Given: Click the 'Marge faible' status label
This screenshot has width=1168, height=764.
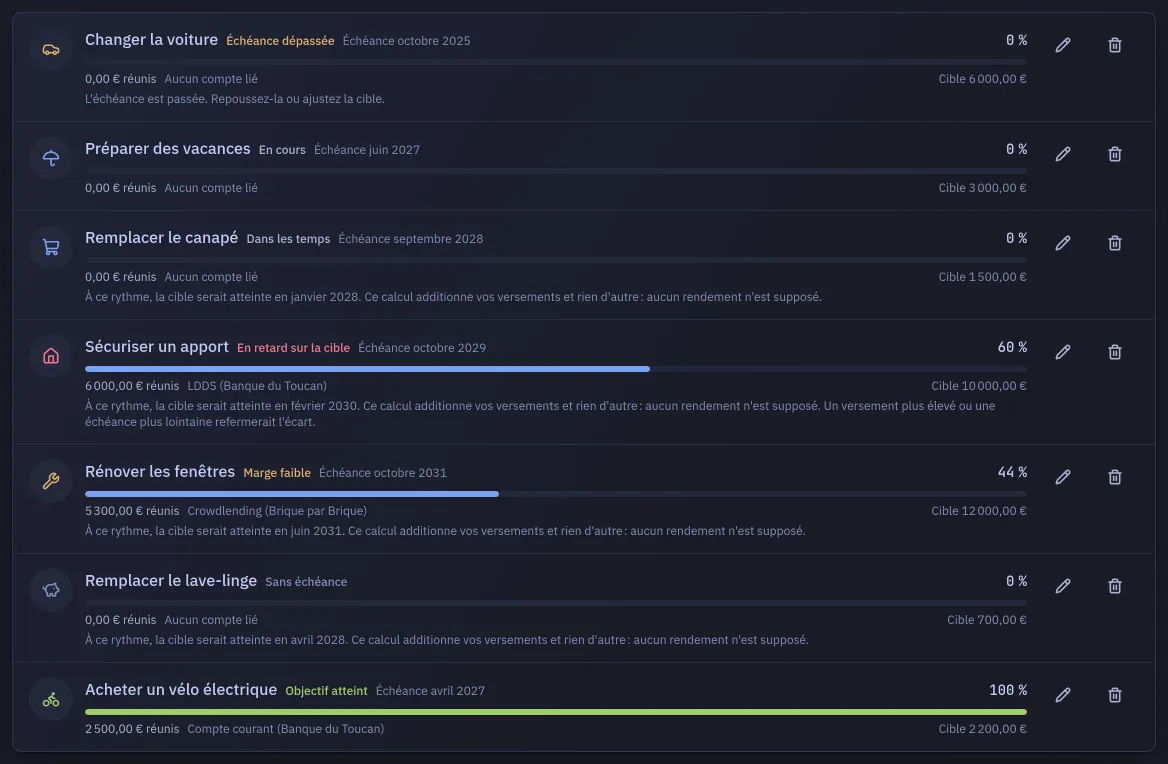Looking at the screenshot, I should 277,473.
